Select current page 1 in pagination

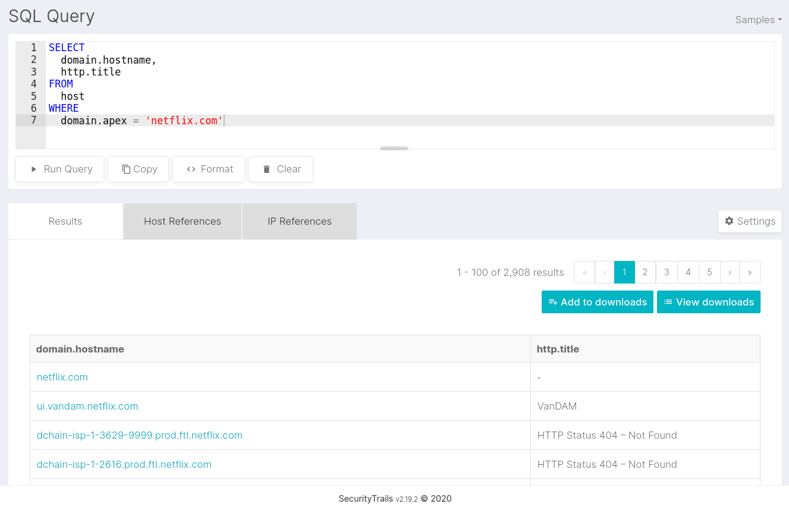pyautogui.click(x=624, y=272)
